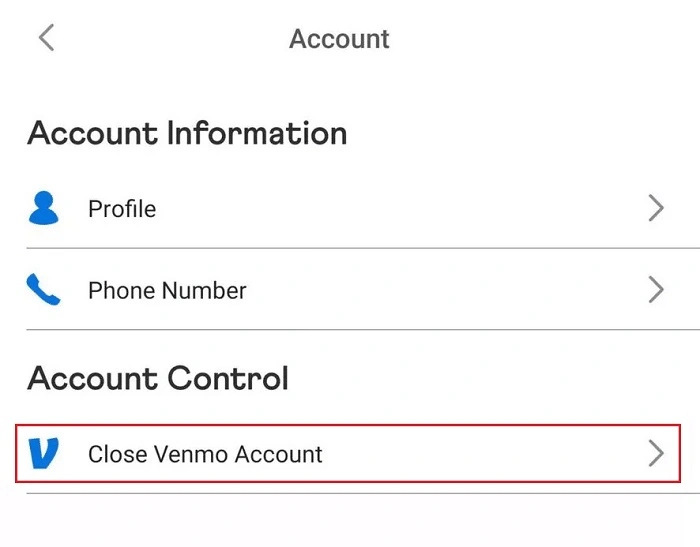Click the red highlight border's top edge
700x547 pixels.
[349, 425]
